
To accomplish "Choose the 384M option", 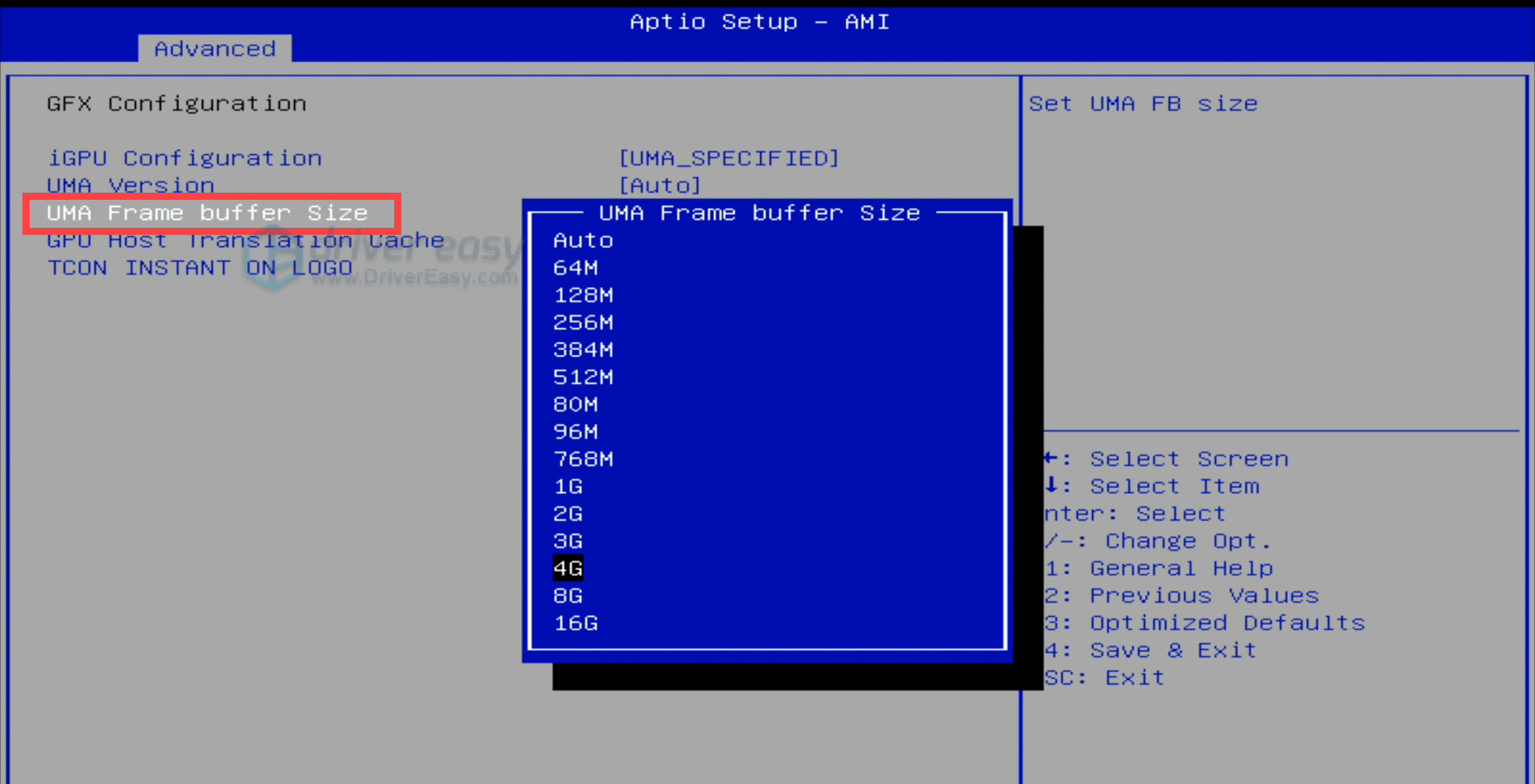I will [583, 349].
